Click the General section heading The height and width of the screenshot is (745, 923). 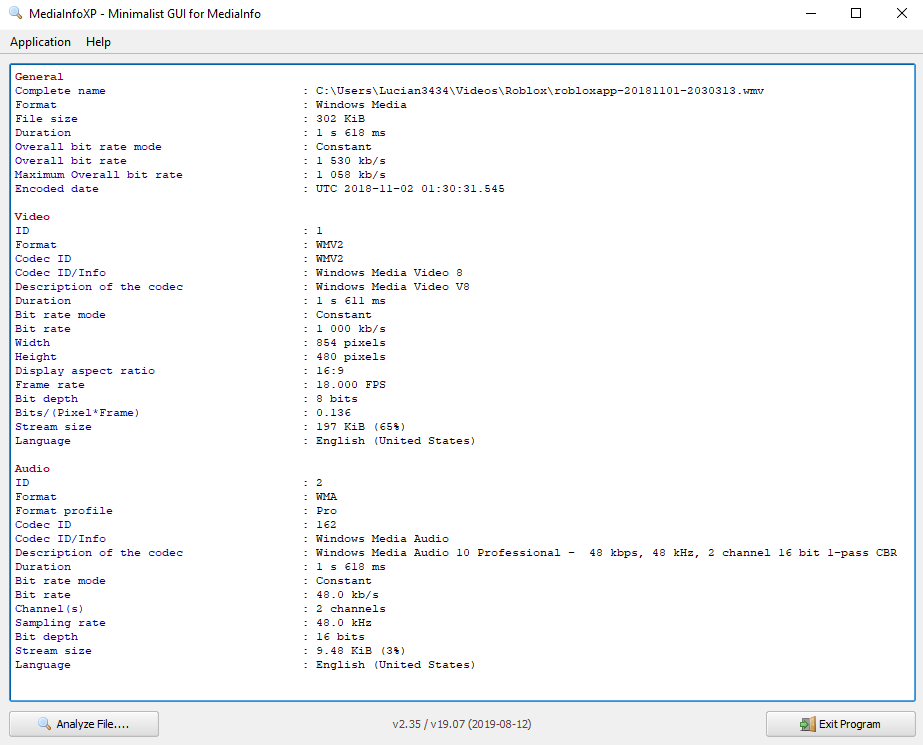click(39, 77)
